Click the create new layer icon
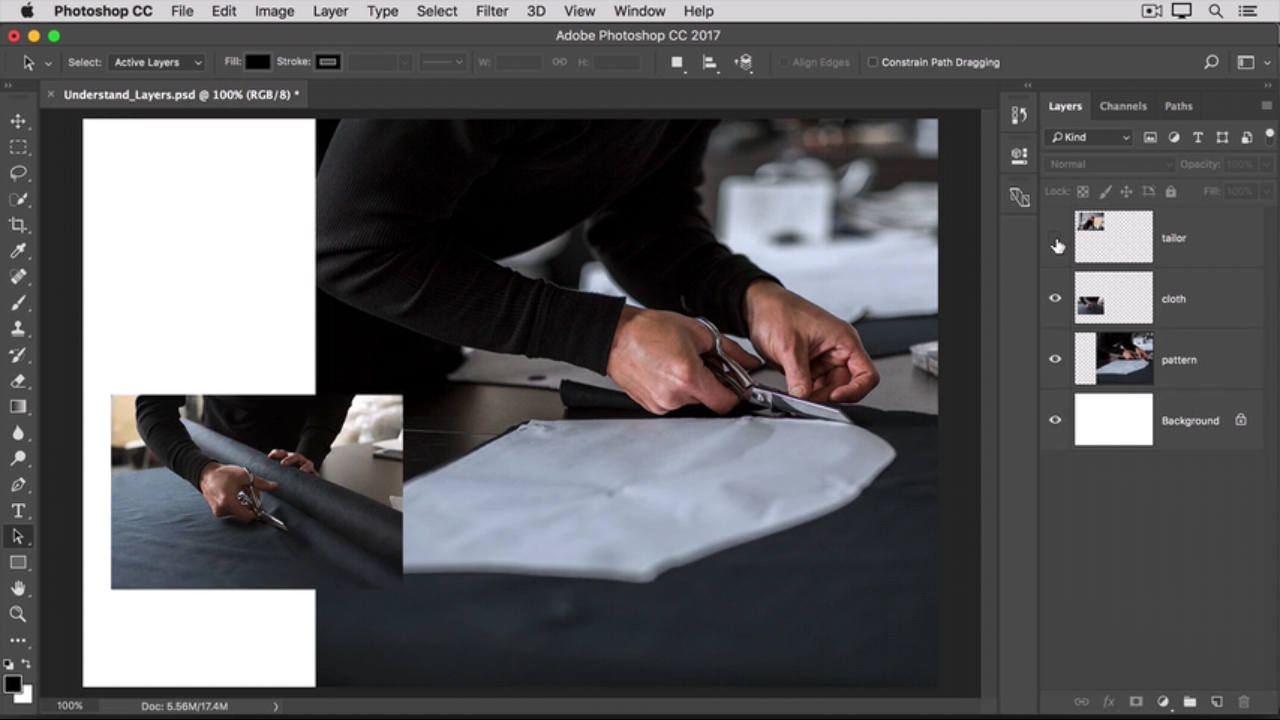This screenshot has height=720, width=1280. tap(1217, 702)
